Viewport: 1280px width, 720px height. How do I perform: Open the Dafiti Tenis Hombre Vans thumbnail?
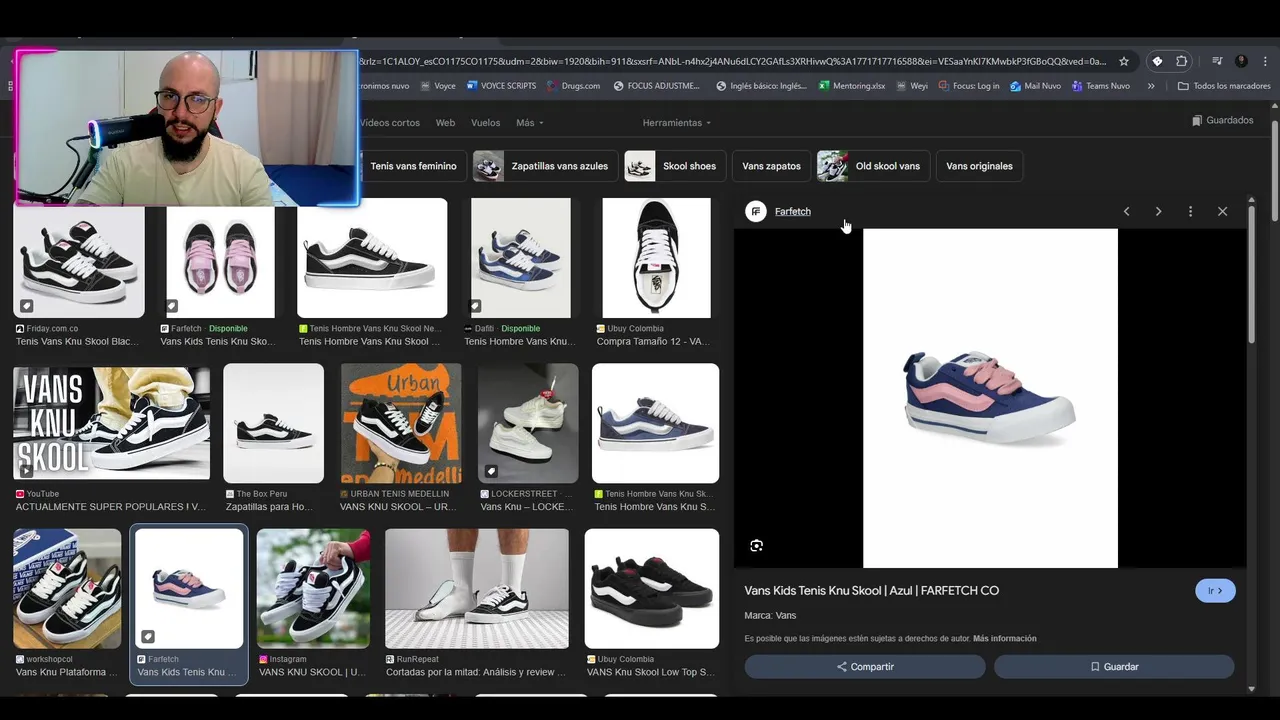pos(521,258)
